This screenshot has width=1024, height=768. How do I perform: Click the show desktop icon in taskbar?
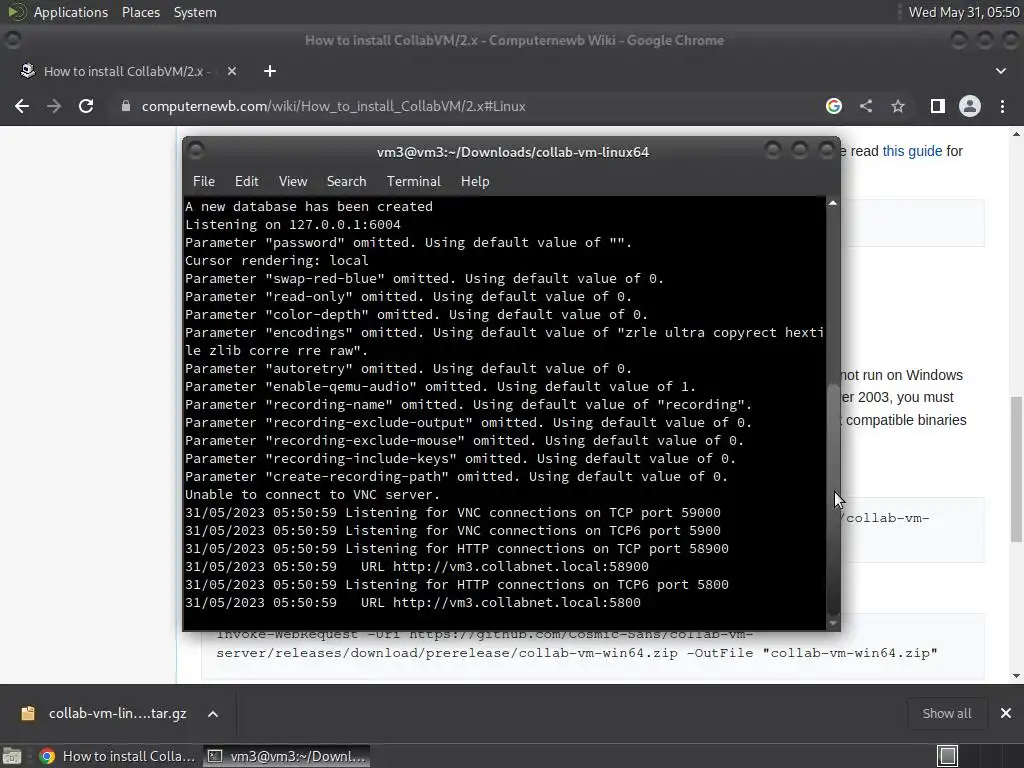tap(12, 756)
